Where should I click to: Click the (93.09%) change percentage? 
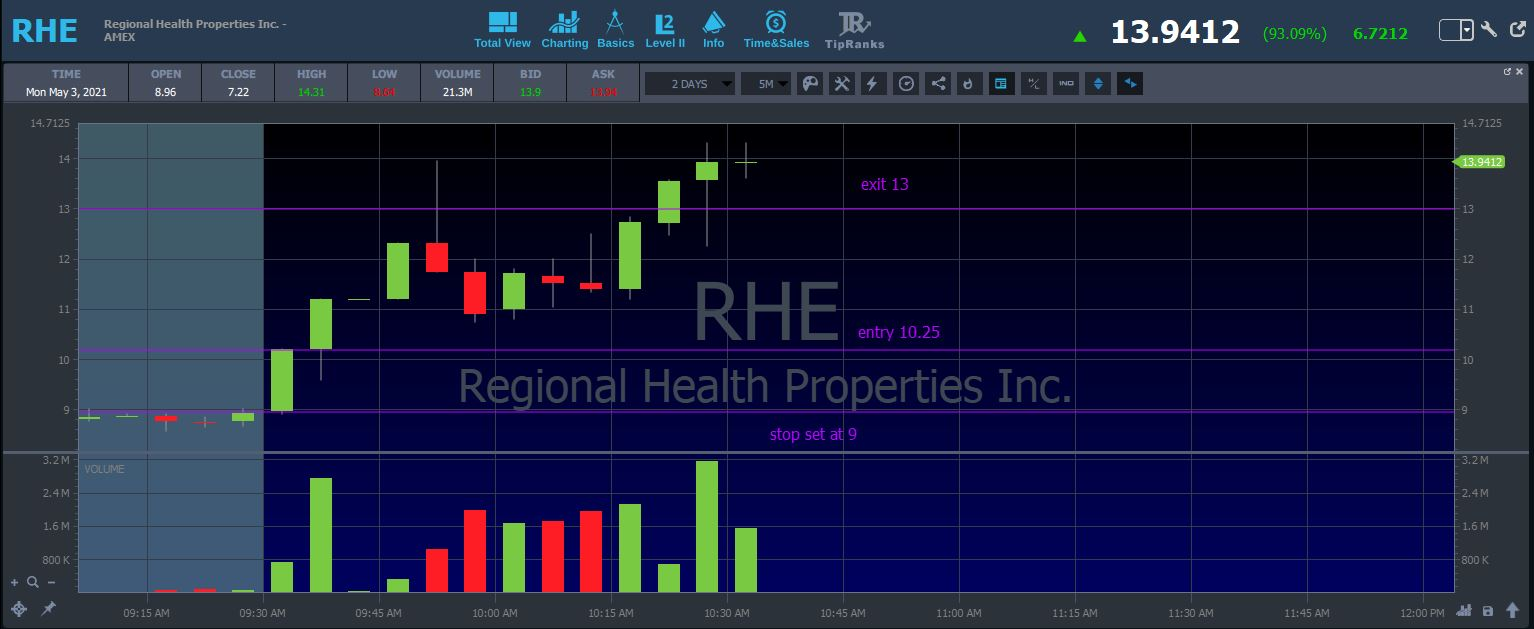[1294, 34]
